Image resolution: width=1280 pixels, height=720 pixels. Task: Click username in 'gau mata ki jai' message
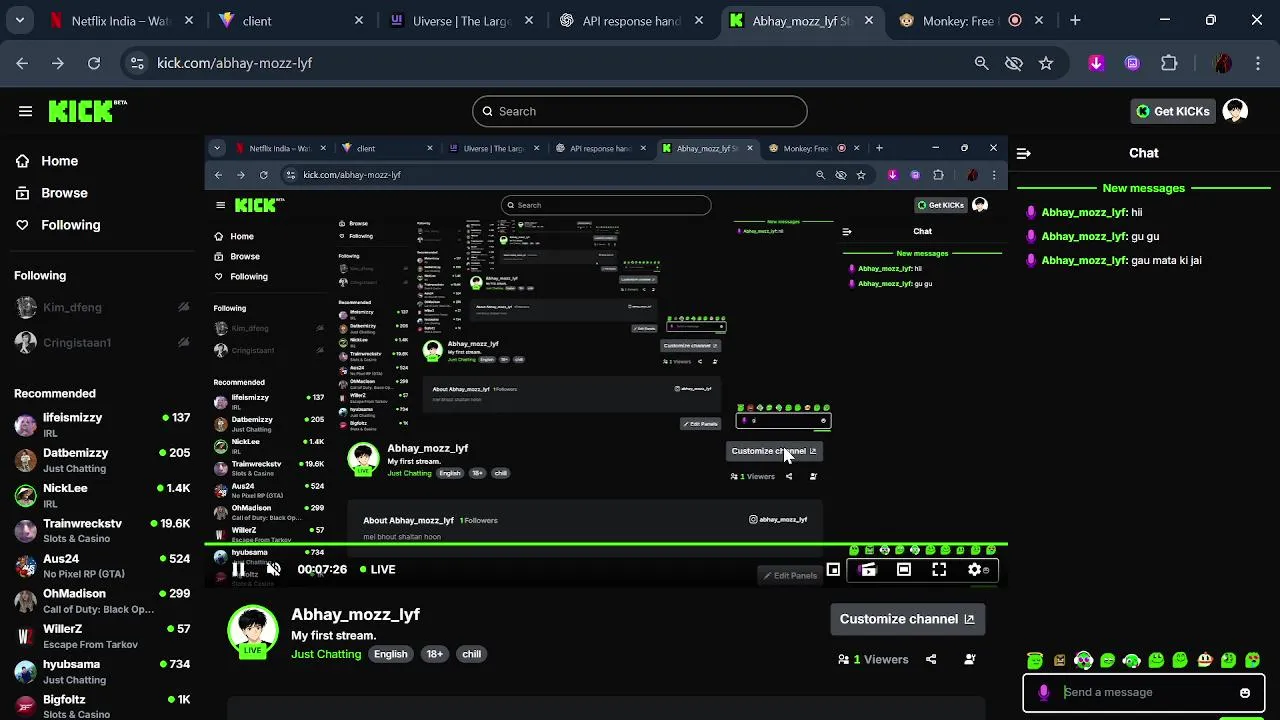point(1084,260)
